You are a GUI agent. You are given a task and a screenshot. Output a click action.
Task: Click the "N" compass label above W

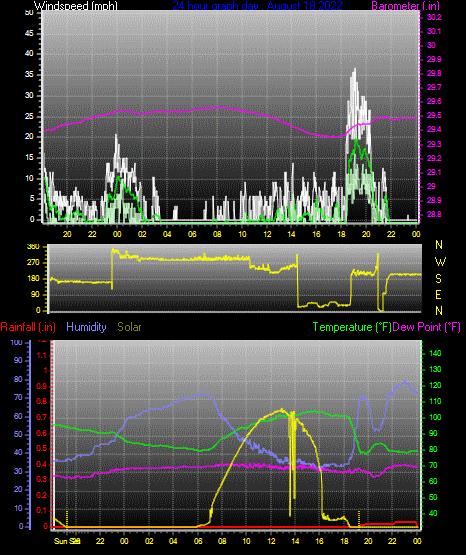(x=439, y=245)
